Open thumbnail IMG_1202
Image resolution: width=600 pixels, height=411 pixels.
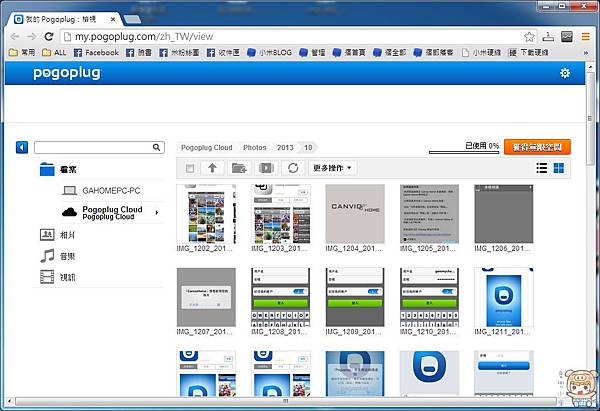tap(206, 214)
